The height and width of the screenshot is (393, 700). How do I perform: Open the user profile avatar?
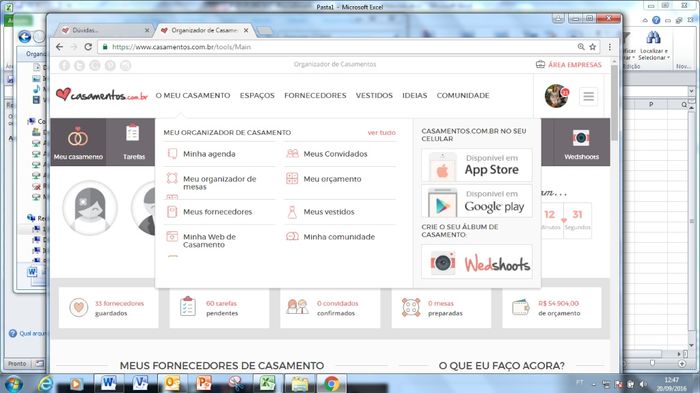(556, 96)
